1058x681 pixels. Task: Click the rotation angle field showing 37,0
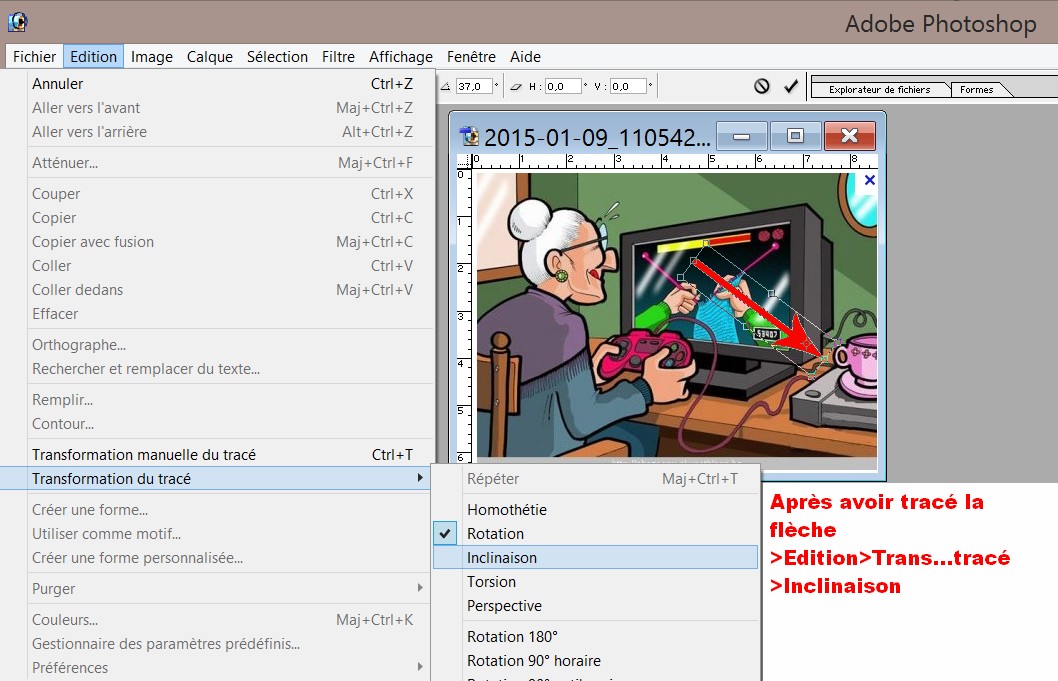tap(473, 86)
